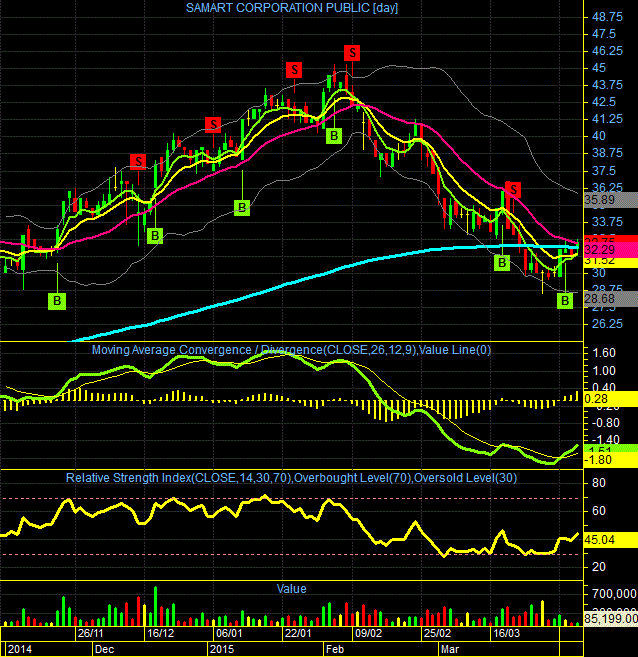
Task: Click the Relative Strength Index panel title
Action: 291,478
